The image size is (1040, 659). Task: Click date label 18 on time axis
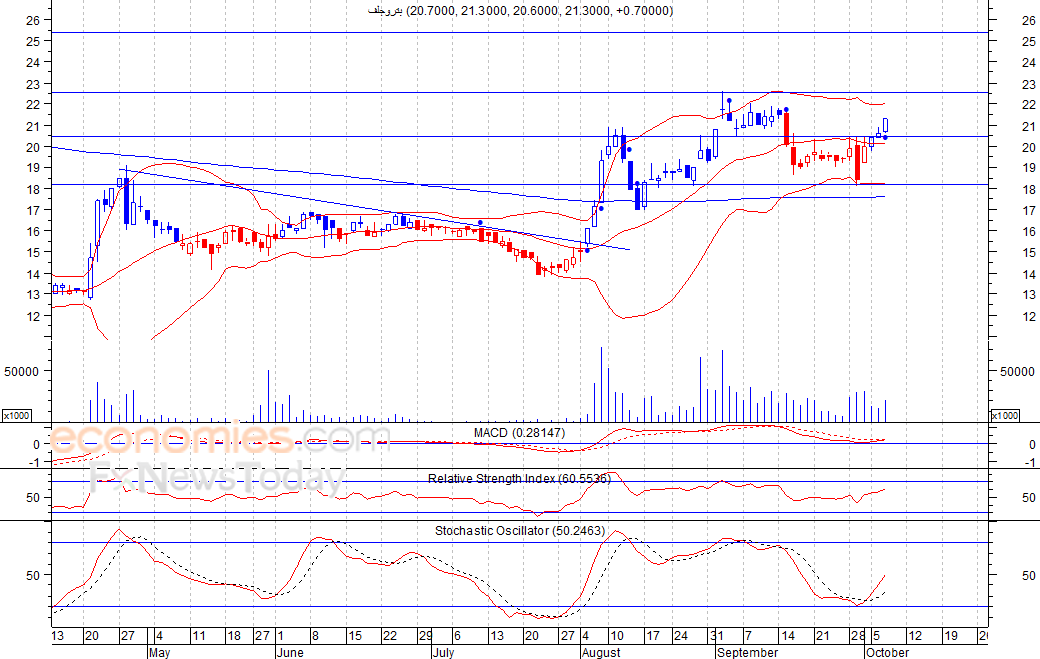coord(233,636)
